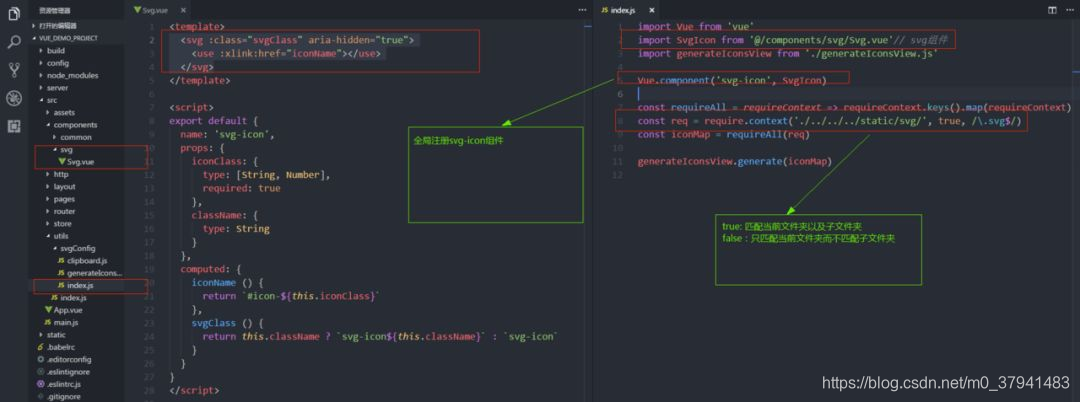
Task: Click the "svgClass () {" code line
Action: pyautogui.click(x=227, y=323)
